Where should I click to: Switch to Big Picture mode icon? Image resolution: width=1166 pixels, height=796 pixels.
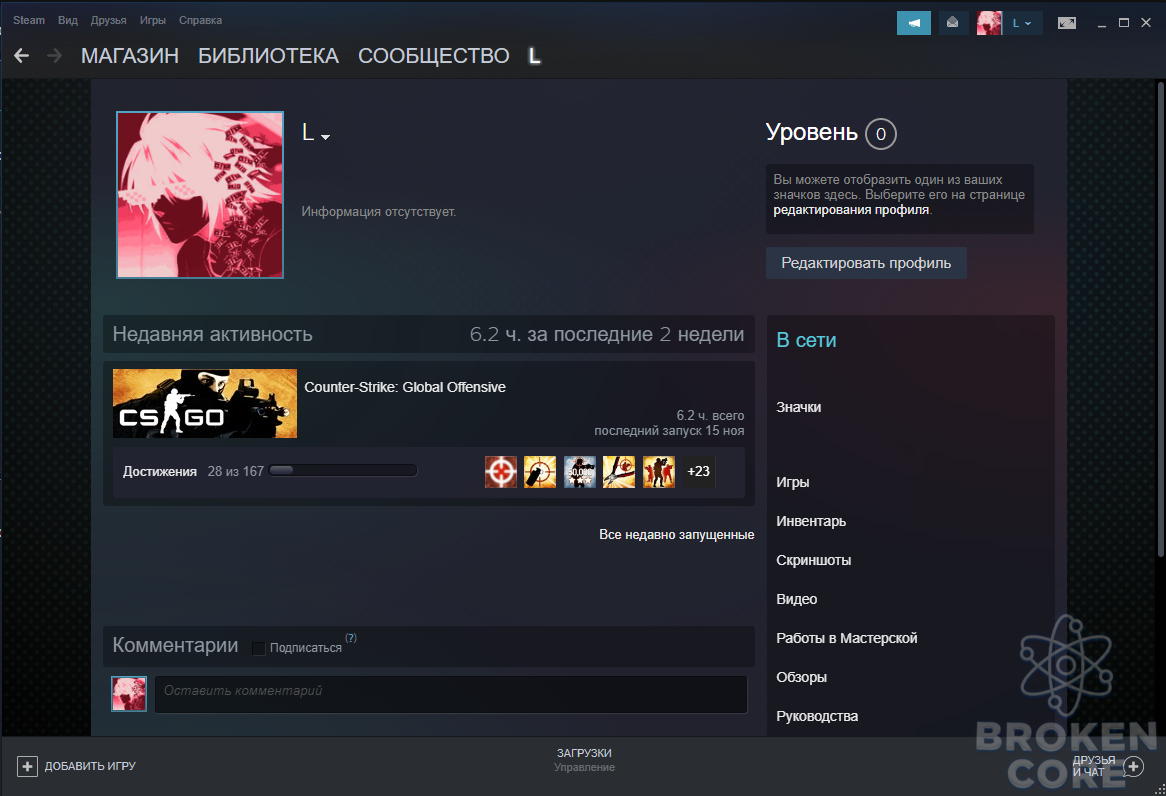coord(1066,23)
